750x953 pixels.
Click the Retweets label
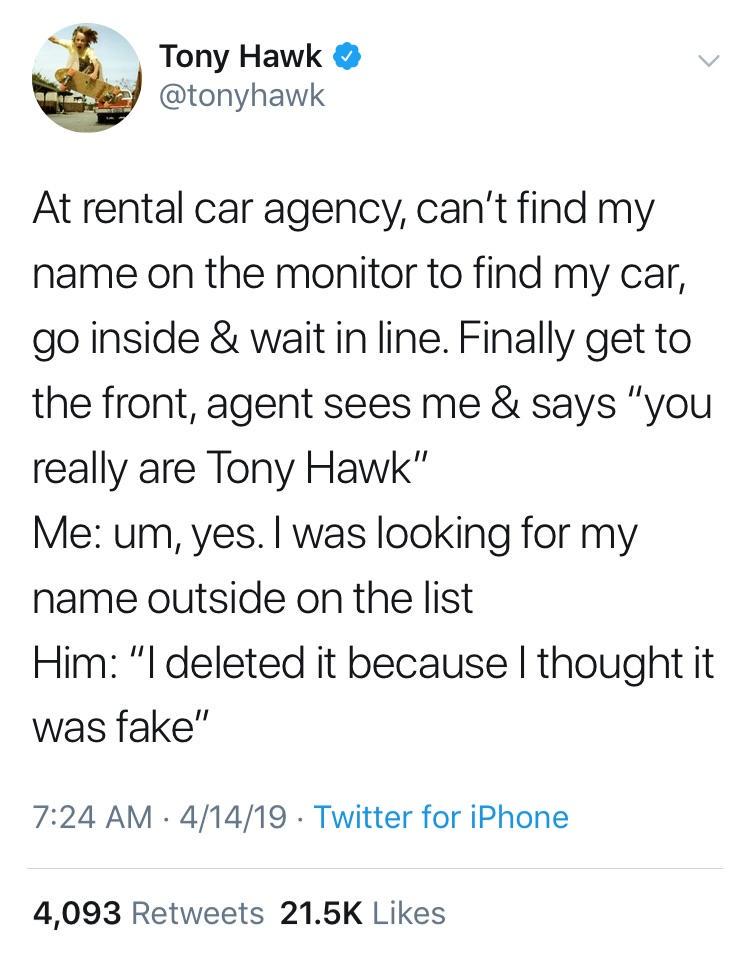point(197,912)
